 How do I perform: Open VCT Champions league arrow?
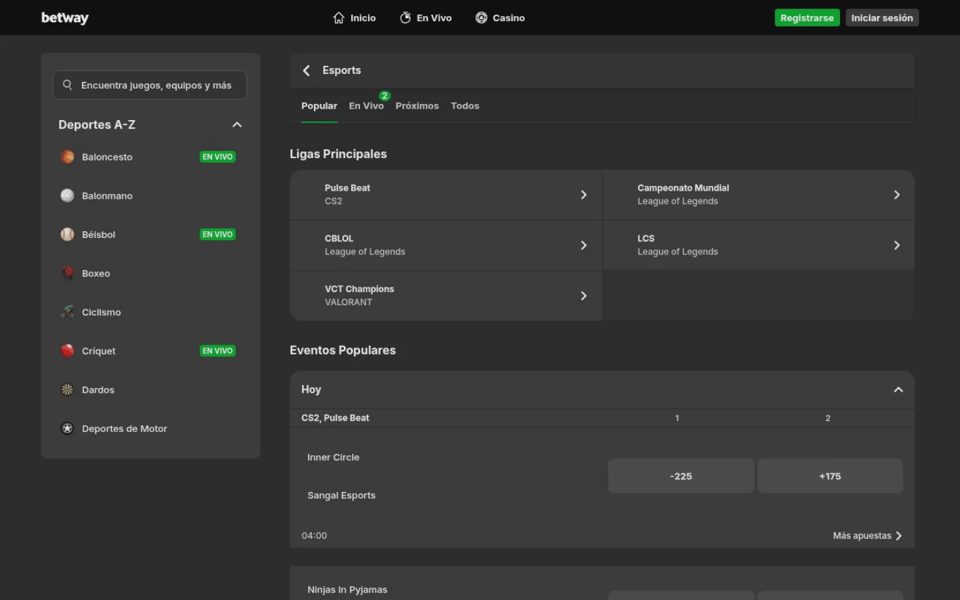click(583, 296)
